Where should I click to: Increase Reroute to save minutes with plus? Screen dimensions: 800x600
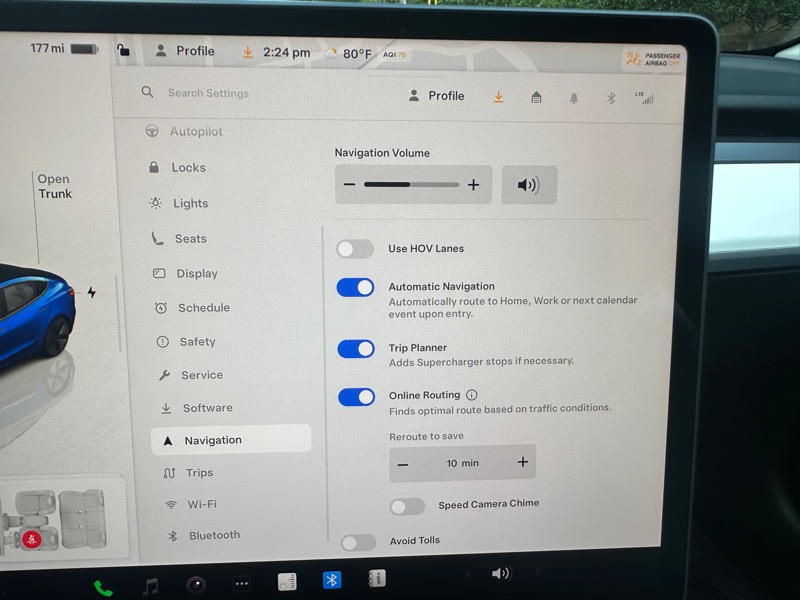tap(522, 462)
